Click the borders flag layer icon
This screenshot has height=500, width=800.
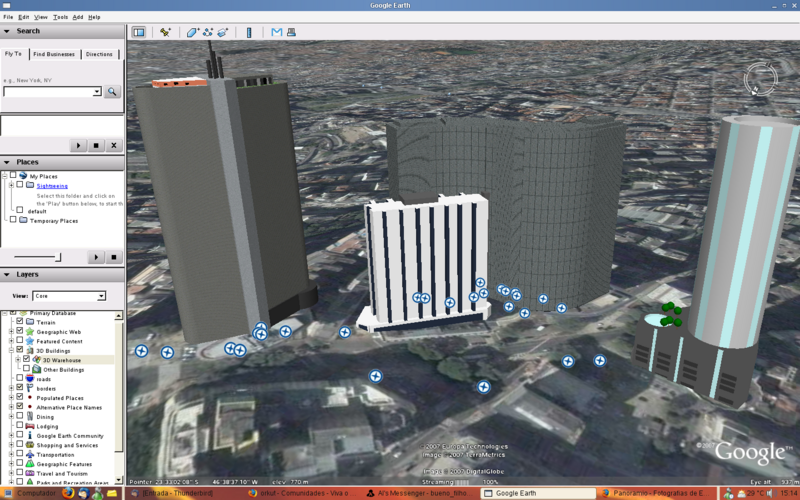pos(30,388)
